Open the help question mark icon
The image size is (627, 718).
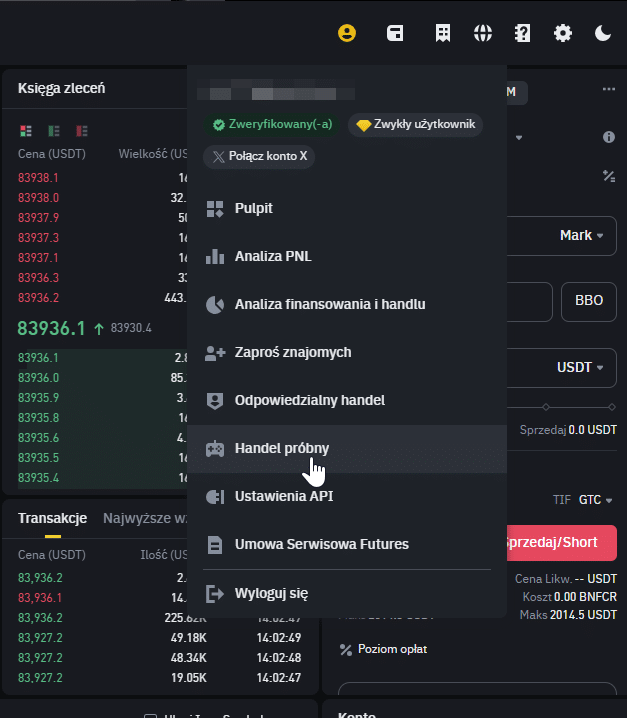(x=522, y=33)
